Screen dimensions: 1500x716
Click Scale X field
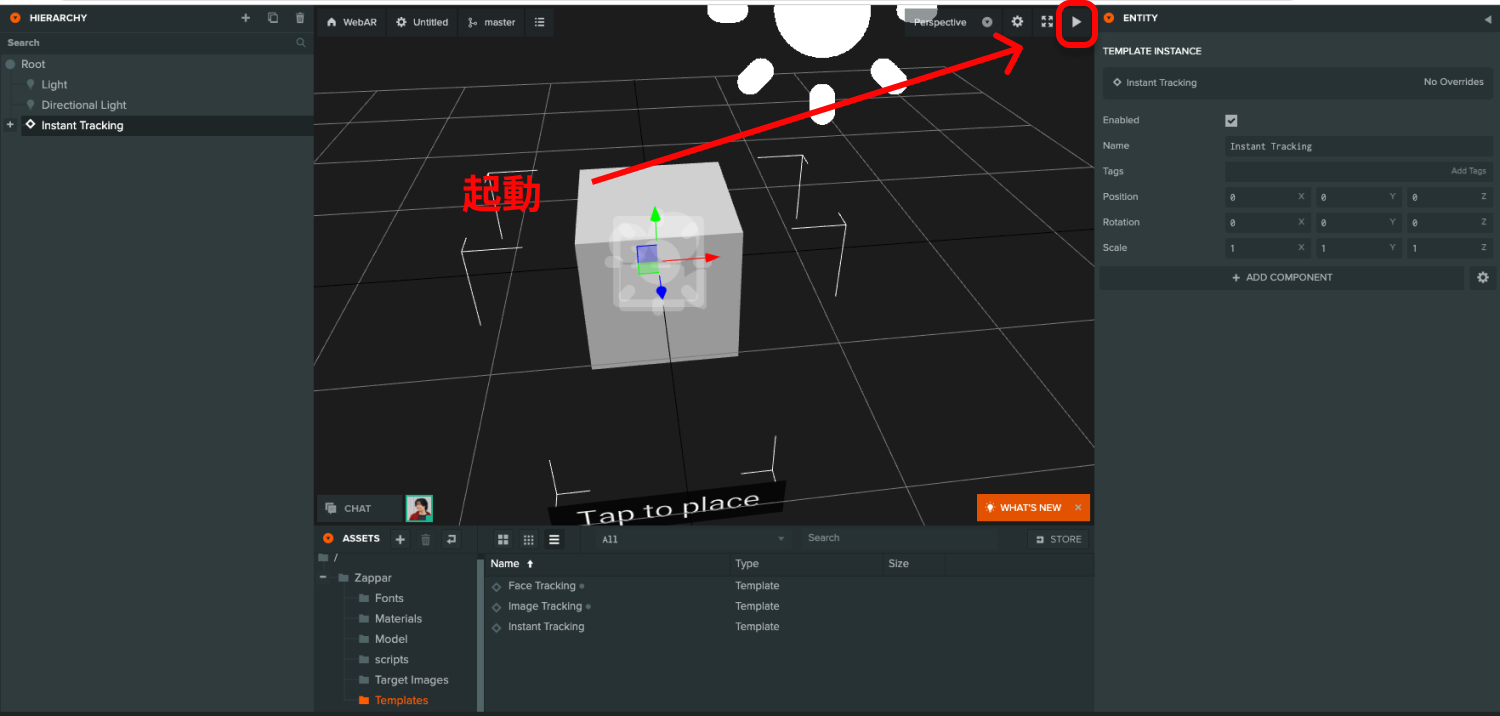[1267, 248]
